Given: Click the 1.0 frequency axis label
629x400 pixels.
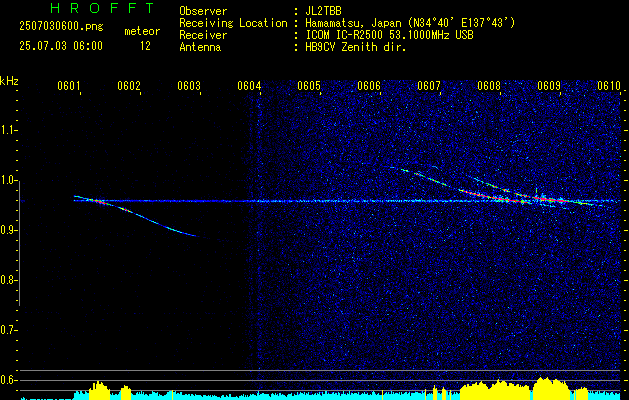Looking at the screenshot, I should [x=8, y=180].
